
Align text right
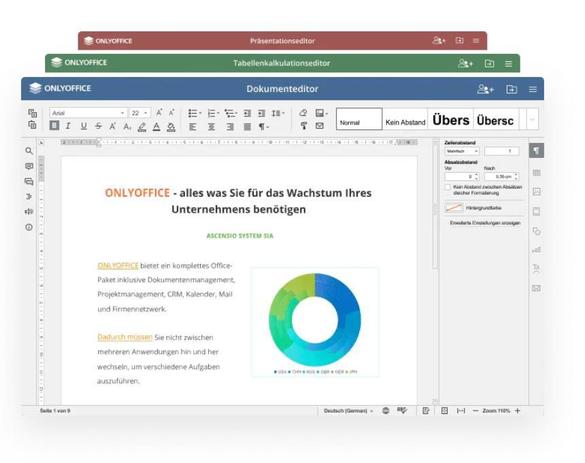[x=230, y=127]
